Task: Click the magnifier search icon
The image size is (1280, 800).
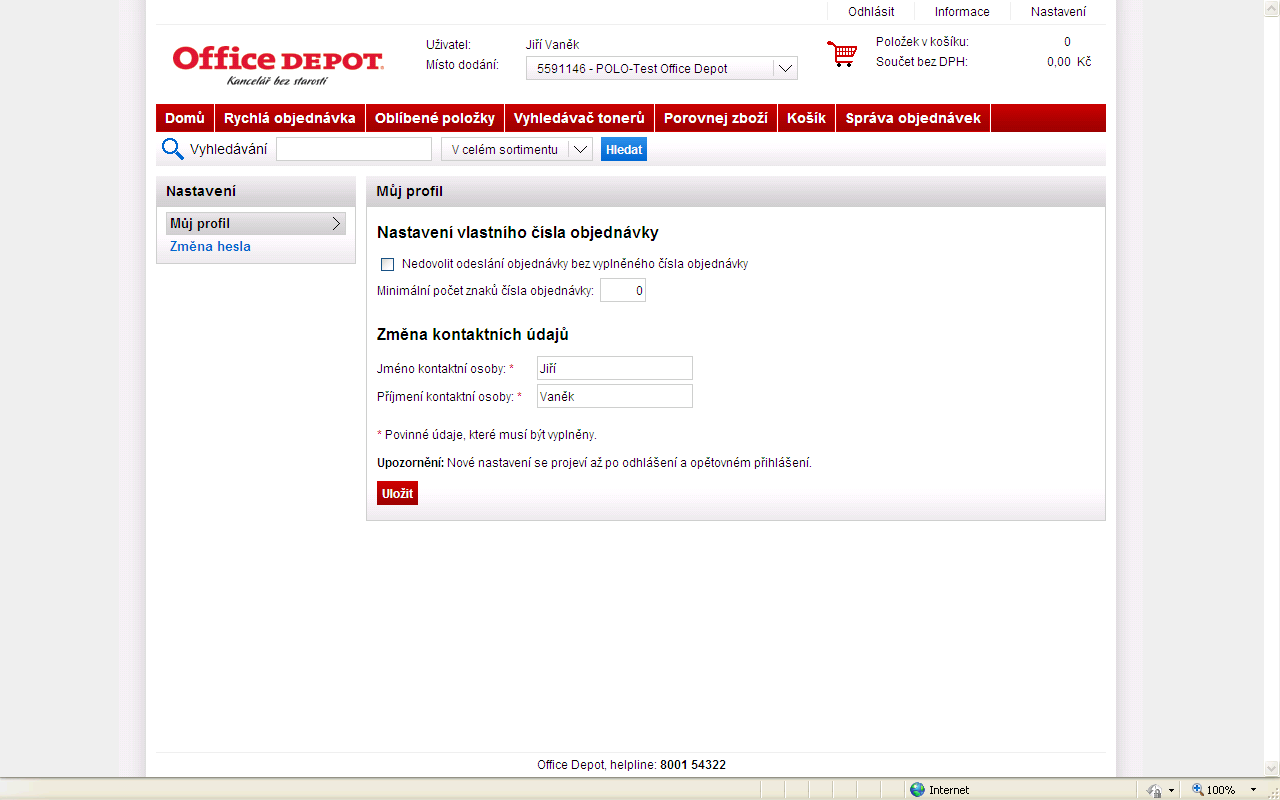Action: (173, 149)
